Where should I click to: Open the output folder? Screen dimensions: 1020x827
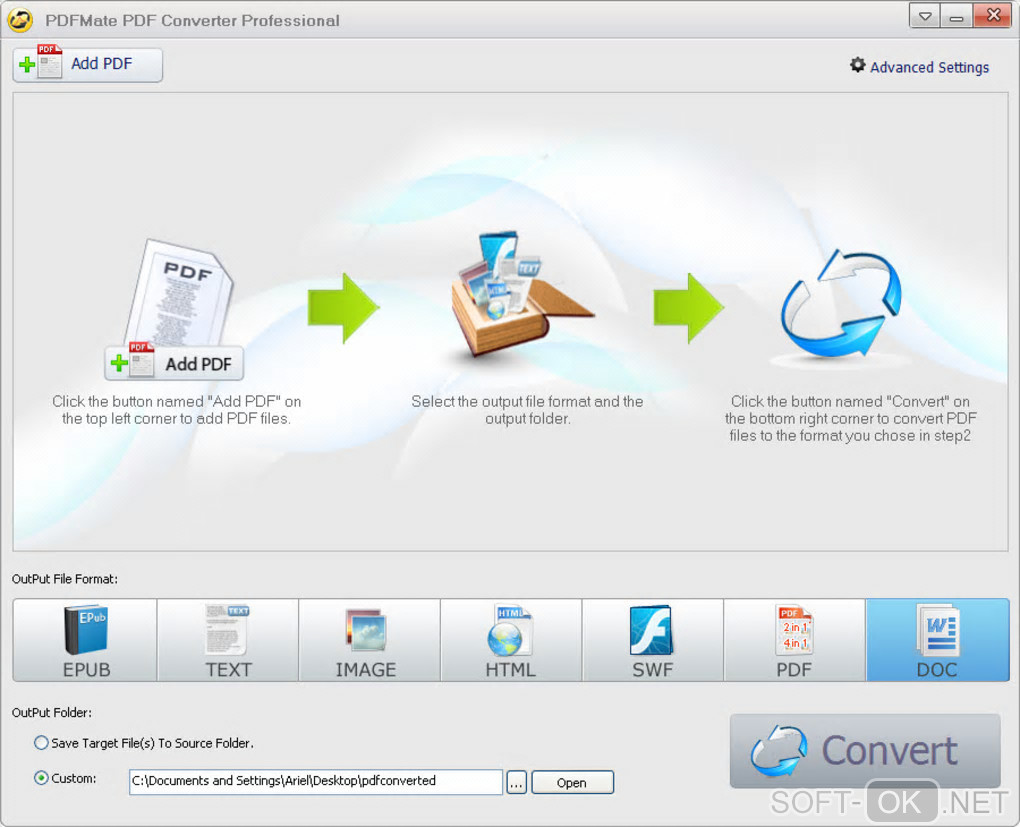coord(572,783)
